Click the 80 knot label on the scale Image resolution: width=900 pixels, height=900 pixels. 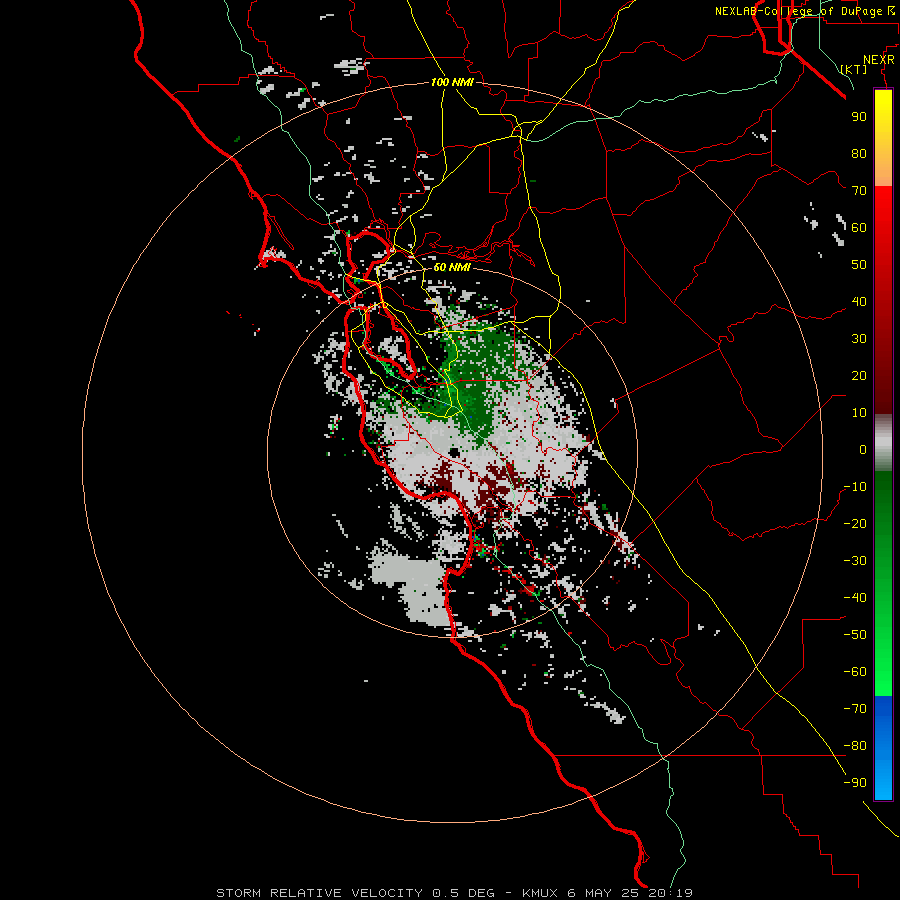(x=859, y=154)
